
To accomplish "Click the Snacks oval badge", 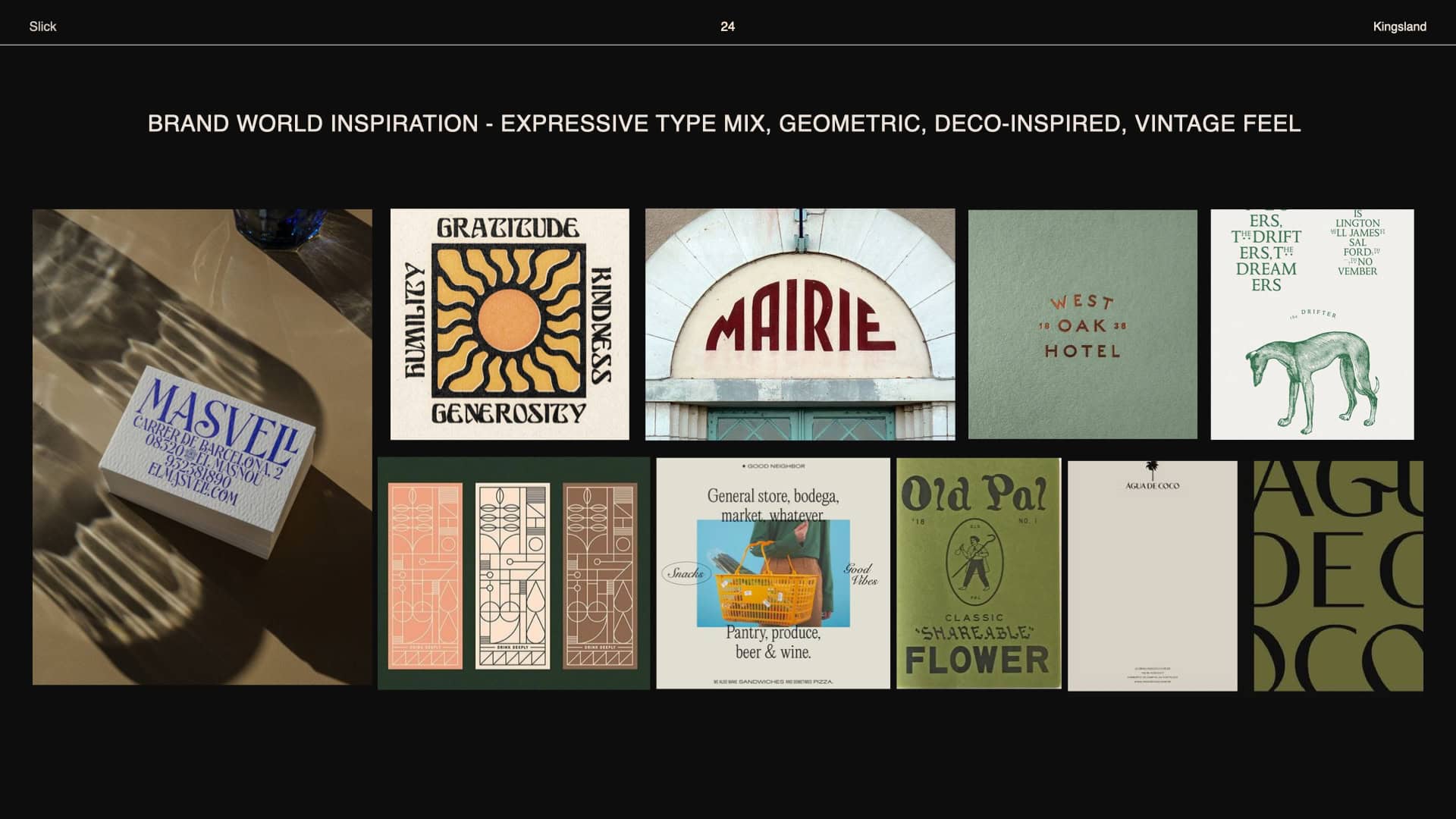I will point(685,573).
